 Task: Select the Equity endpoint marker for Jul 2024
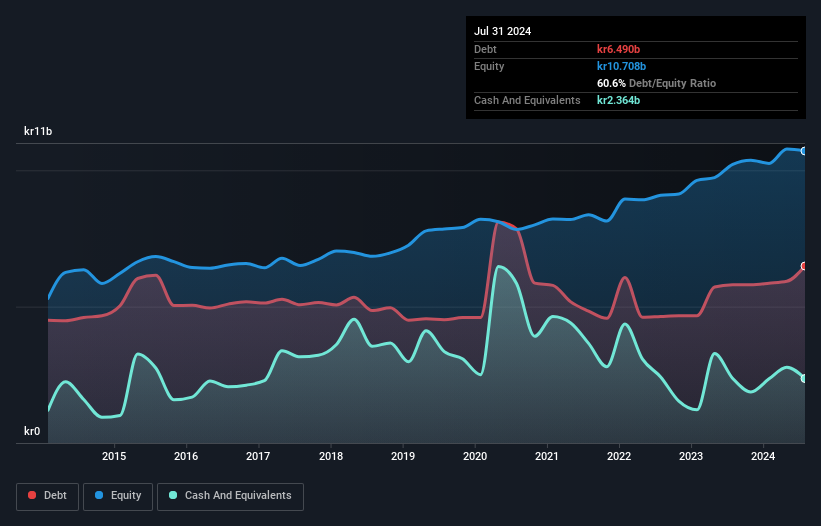click(804, 151)
